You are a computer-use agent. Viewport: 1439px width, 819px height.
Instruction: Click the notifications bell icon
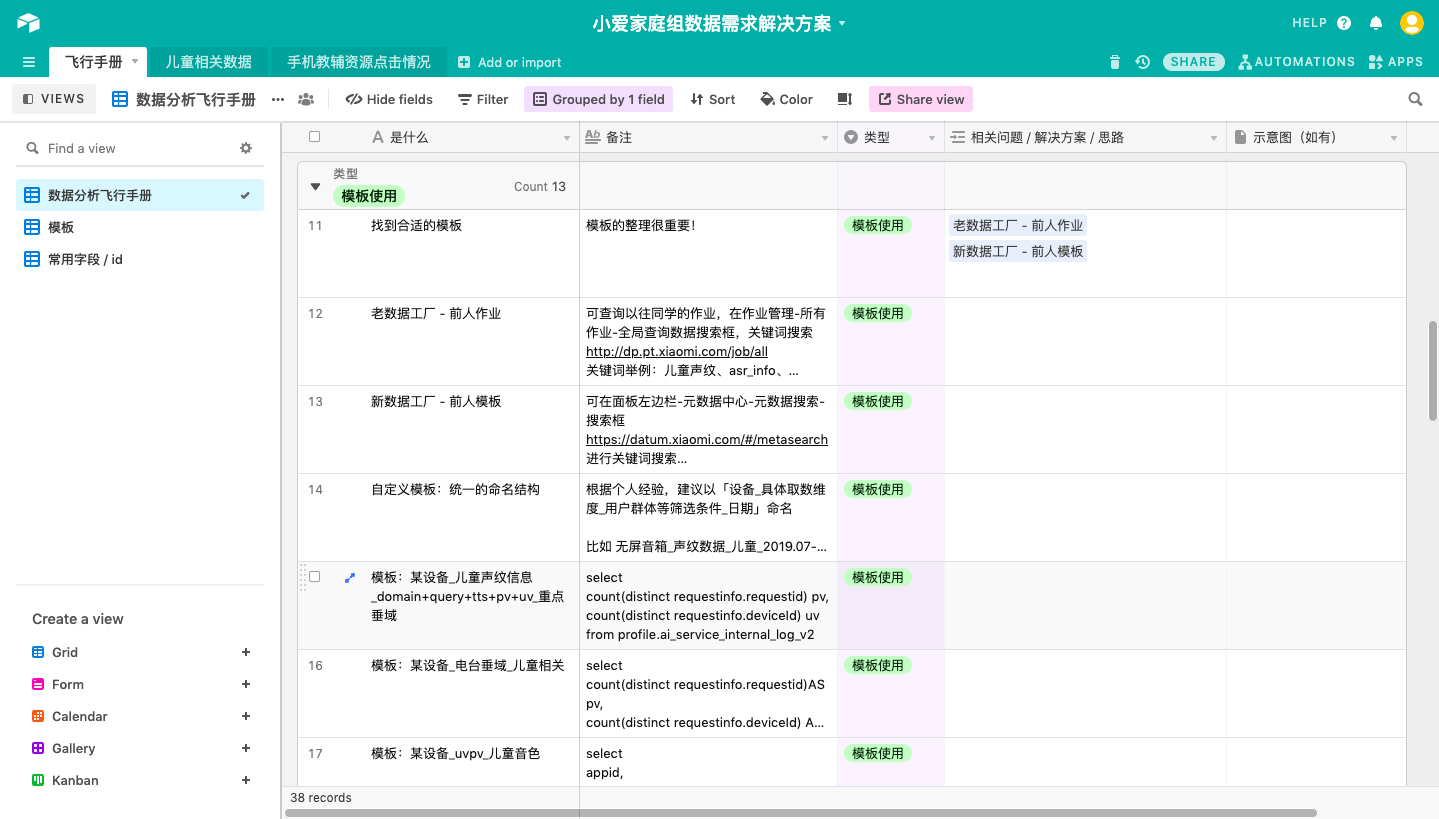1376,23
